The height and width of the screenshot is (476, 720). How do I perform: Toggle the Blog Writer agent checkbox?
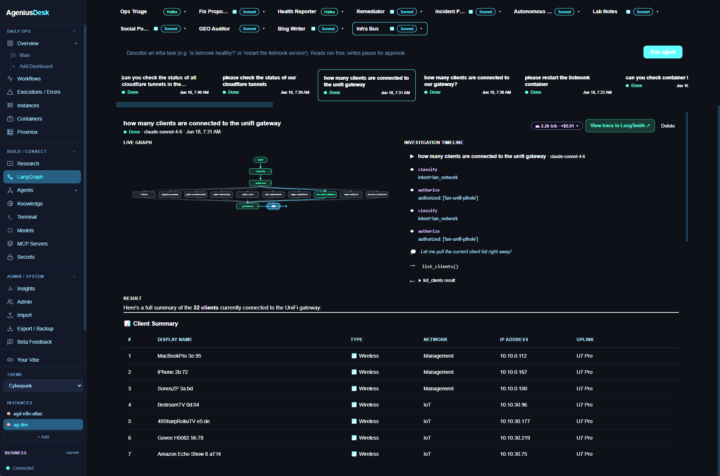313,28
